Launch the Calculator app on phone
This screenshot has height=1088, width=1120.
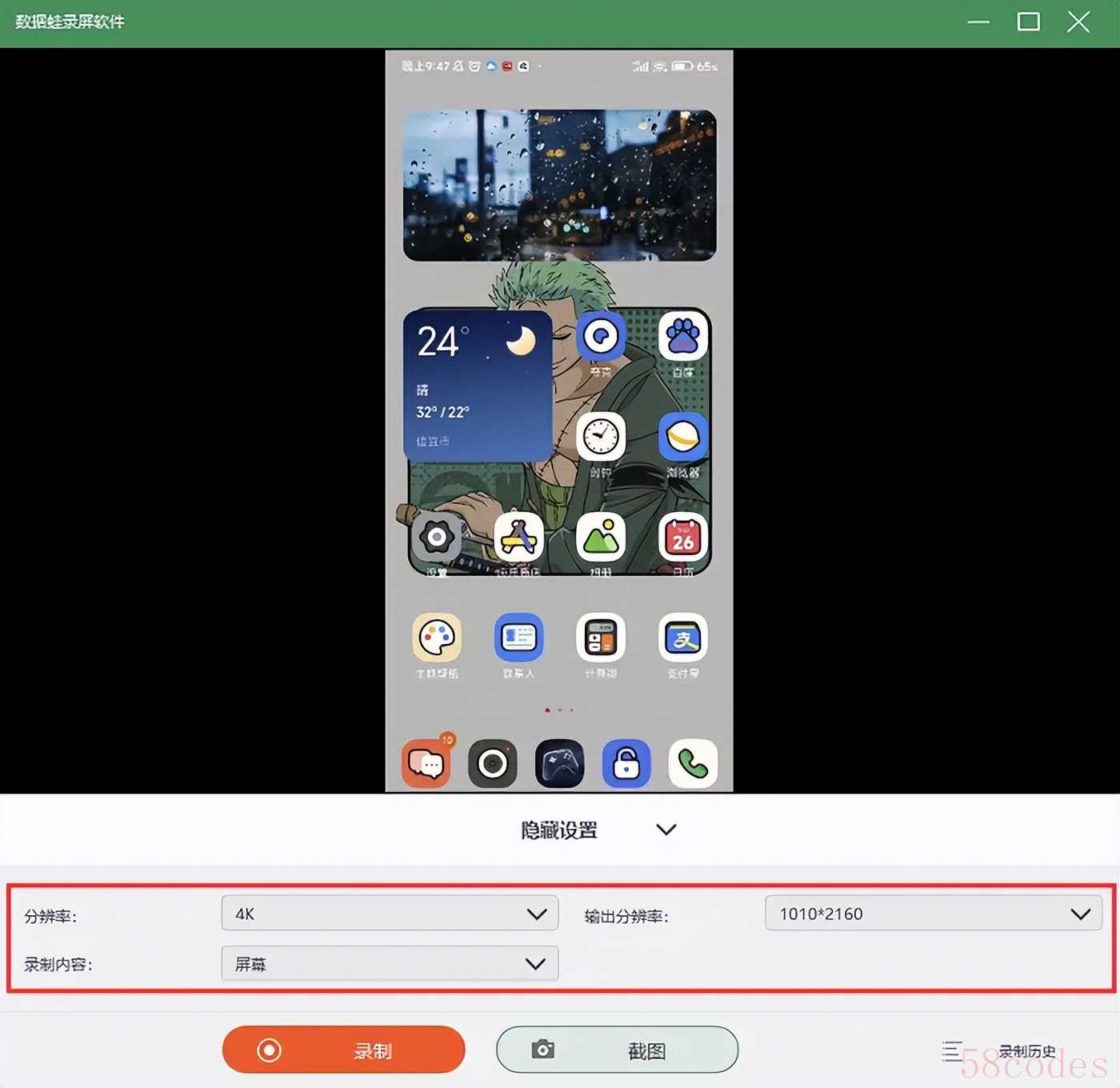[x=601, y=638]
